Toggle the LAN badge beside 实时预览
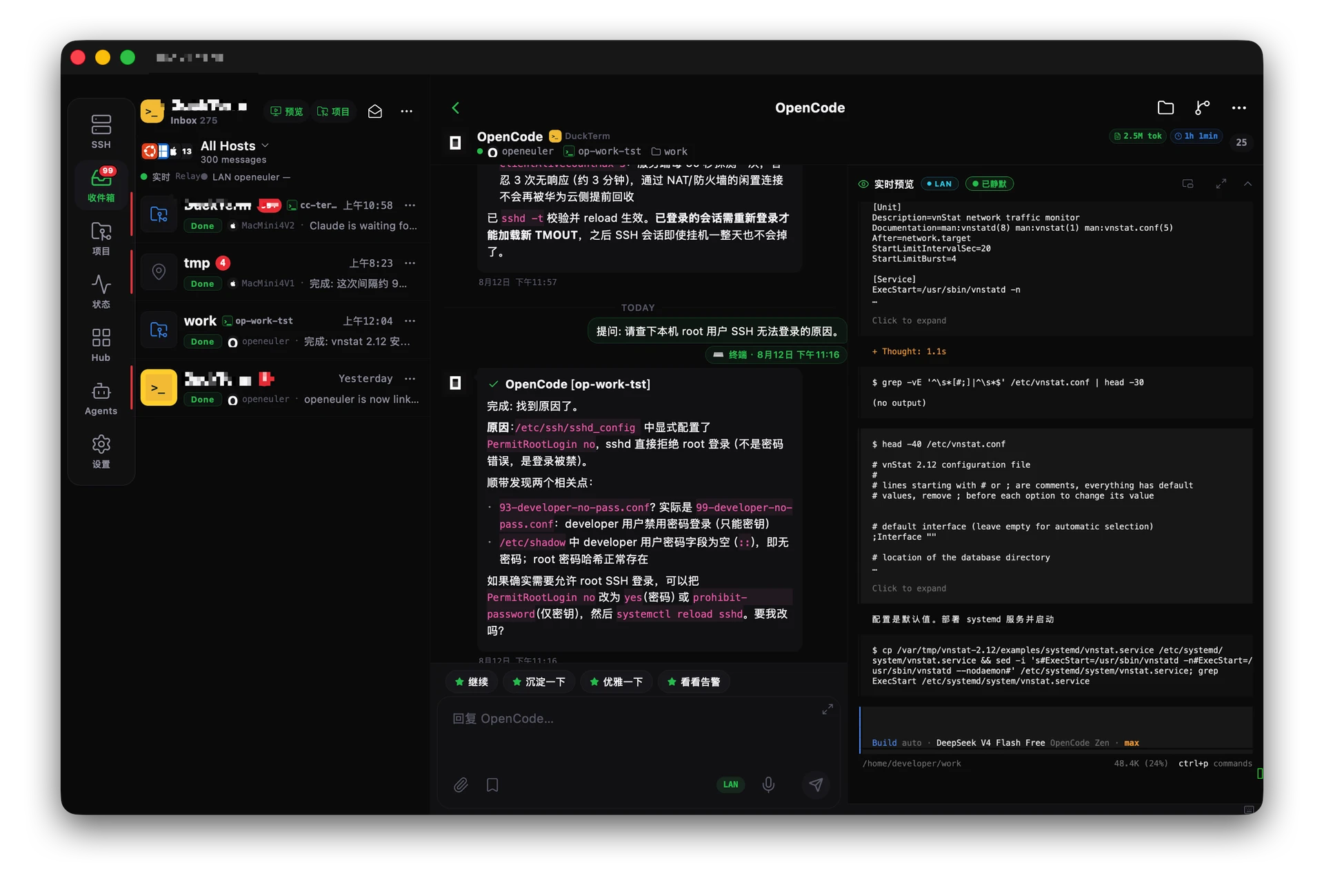1324x896 pixels. point(939,184)
